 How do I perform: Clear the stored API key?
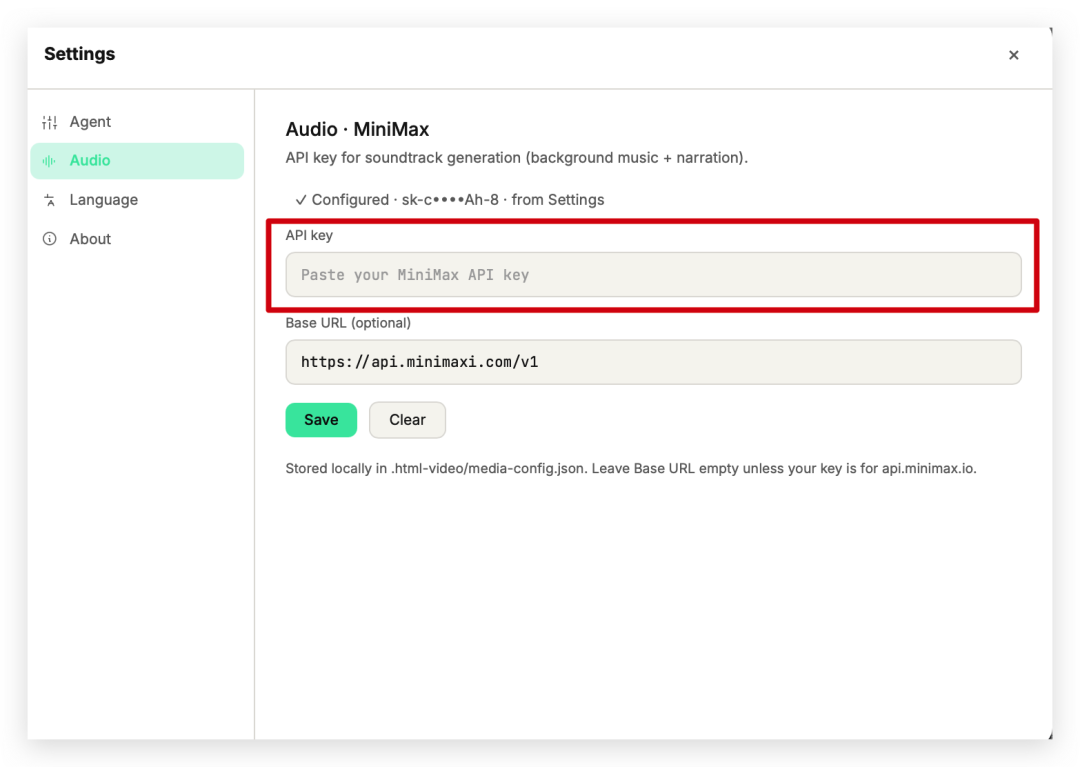[x=407, y=420]
